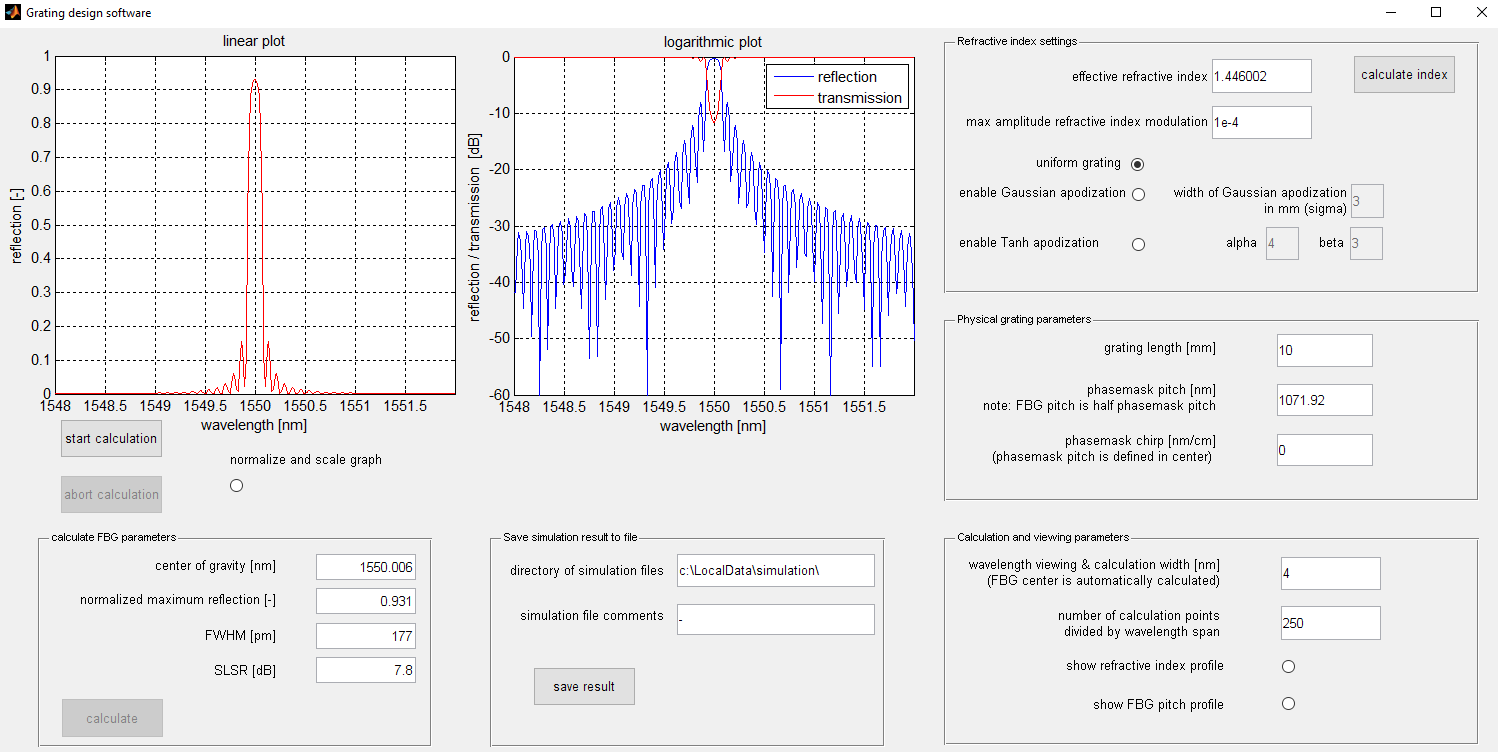This screenshot has width=1498, height=752.
Task: Select the max amplitude refractive index modulation field
Action: point(1262,122)
